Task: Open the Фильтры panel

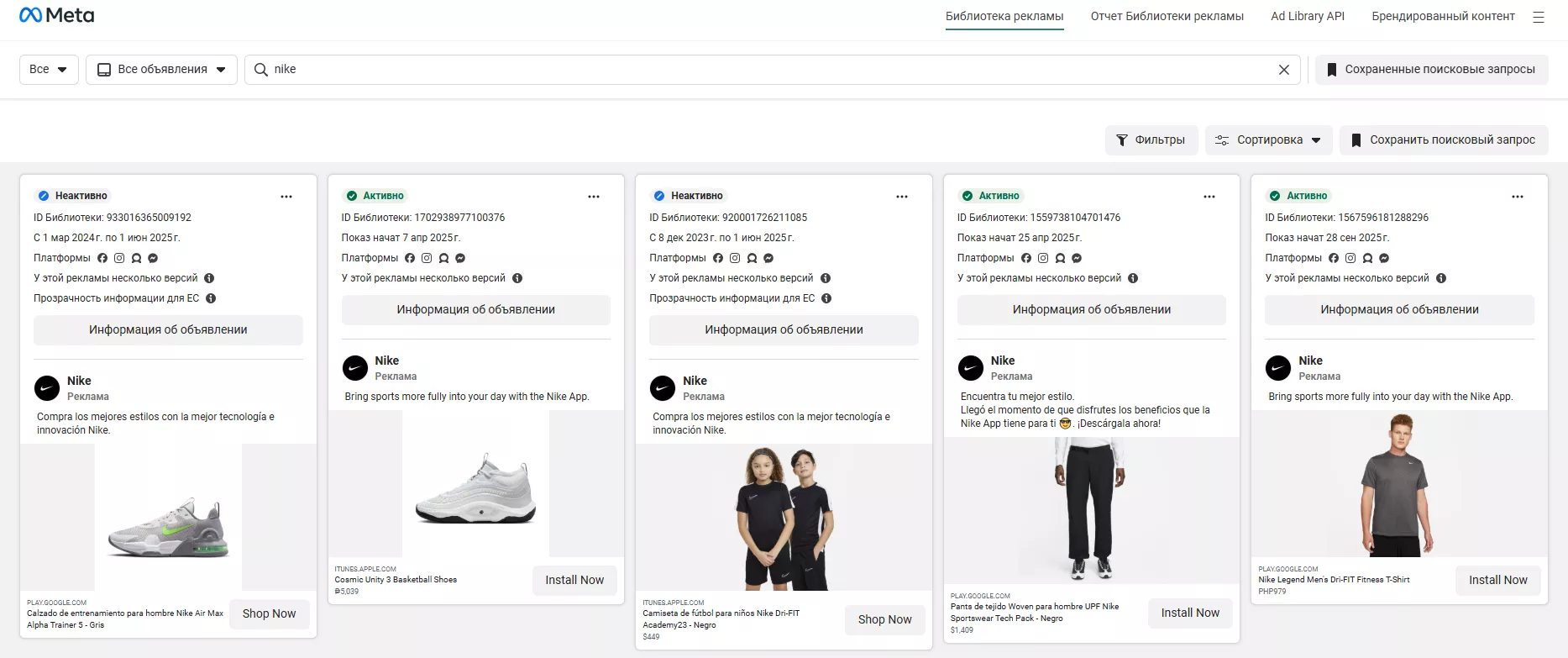Action: click(x=1151, y=140)
